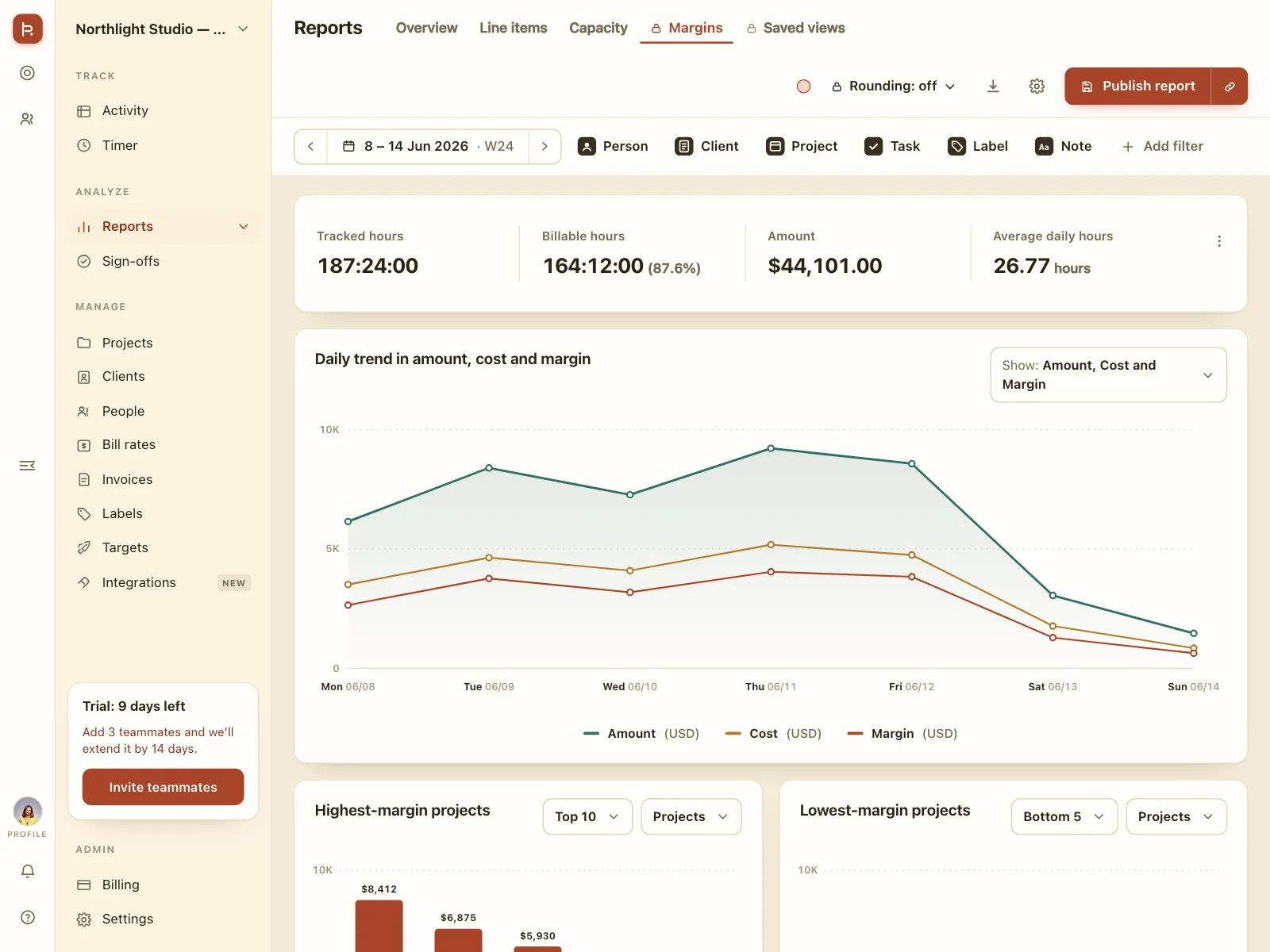Open the team icon in left rail
The height and width of the screenshot is (952, 1270).
[27, 119]
